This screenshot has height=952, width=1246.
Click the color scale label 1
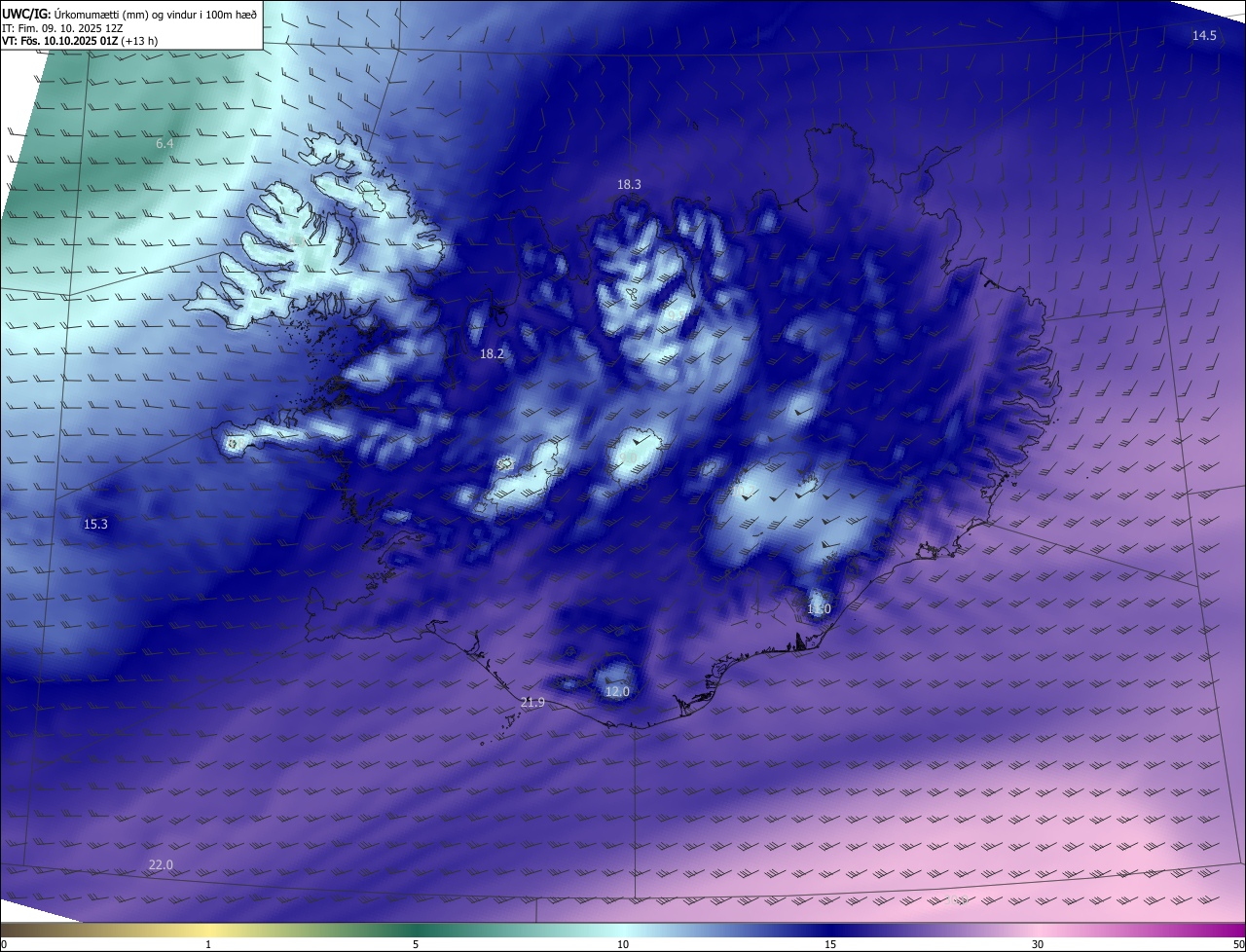(x=208, y=944)
